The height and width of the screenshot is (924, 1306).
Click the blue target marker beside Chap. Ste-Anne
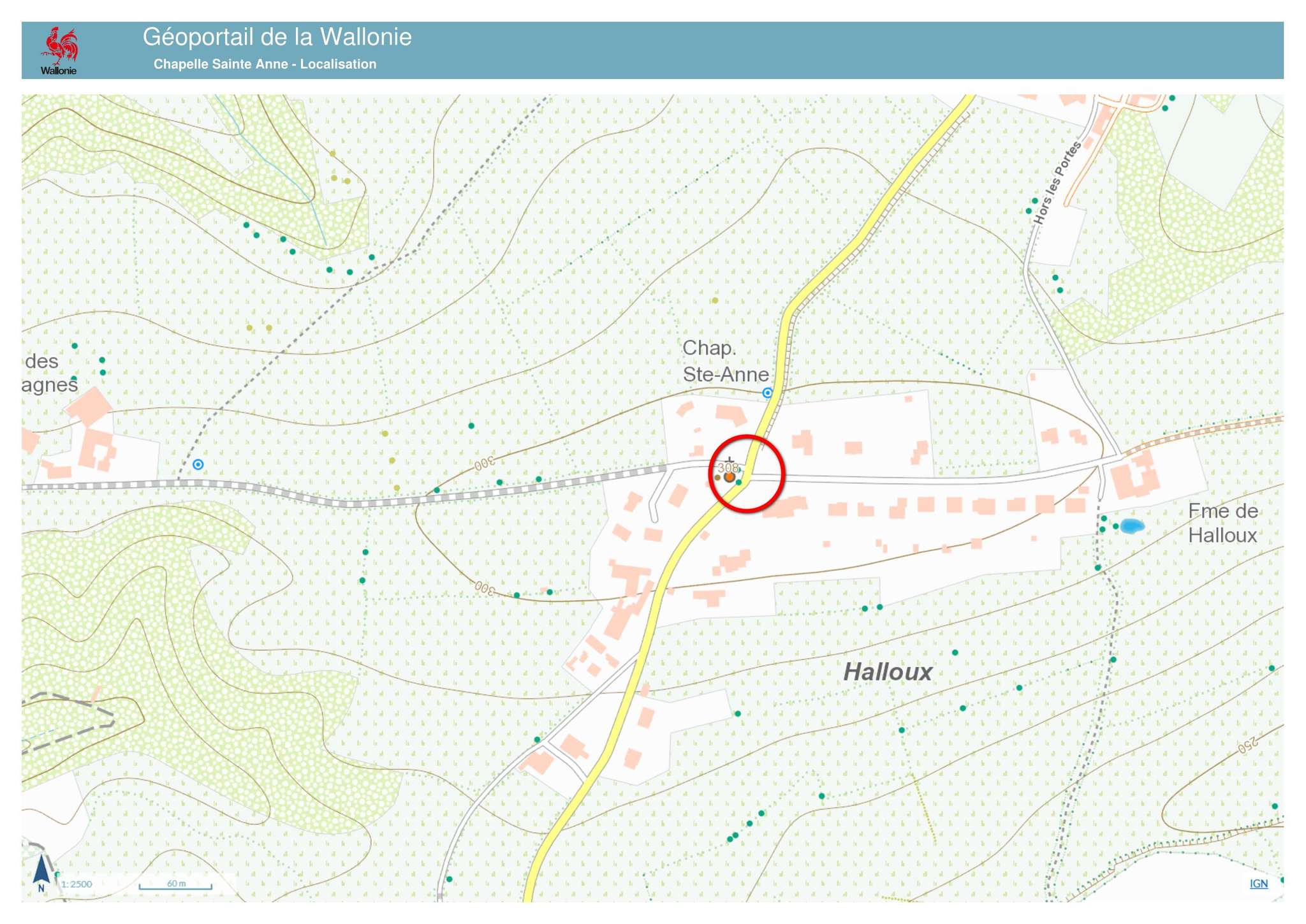768,393
